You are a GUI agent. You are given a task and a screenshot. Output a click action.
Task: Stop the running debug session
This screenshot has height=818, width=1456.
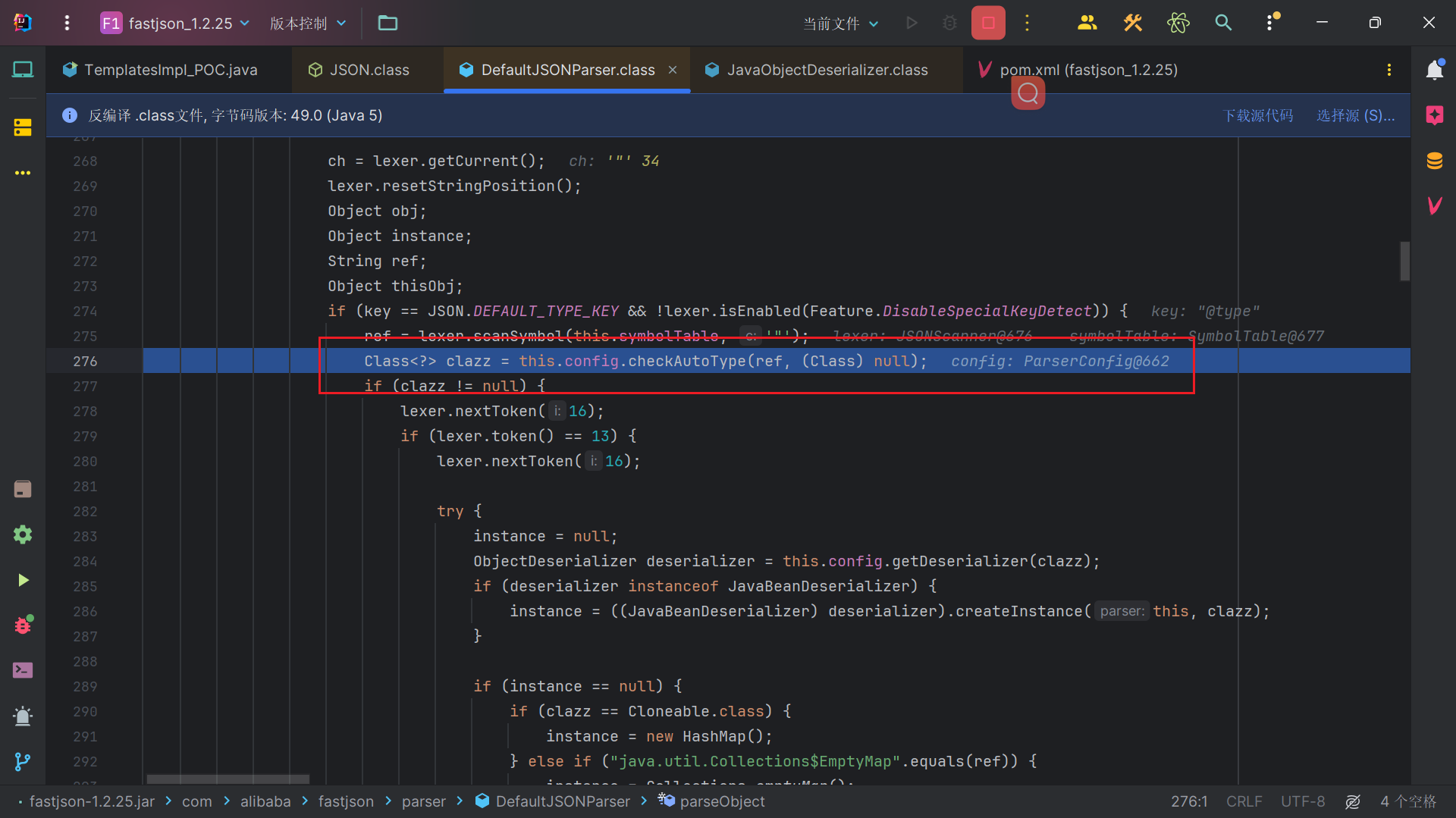[988, 23]
